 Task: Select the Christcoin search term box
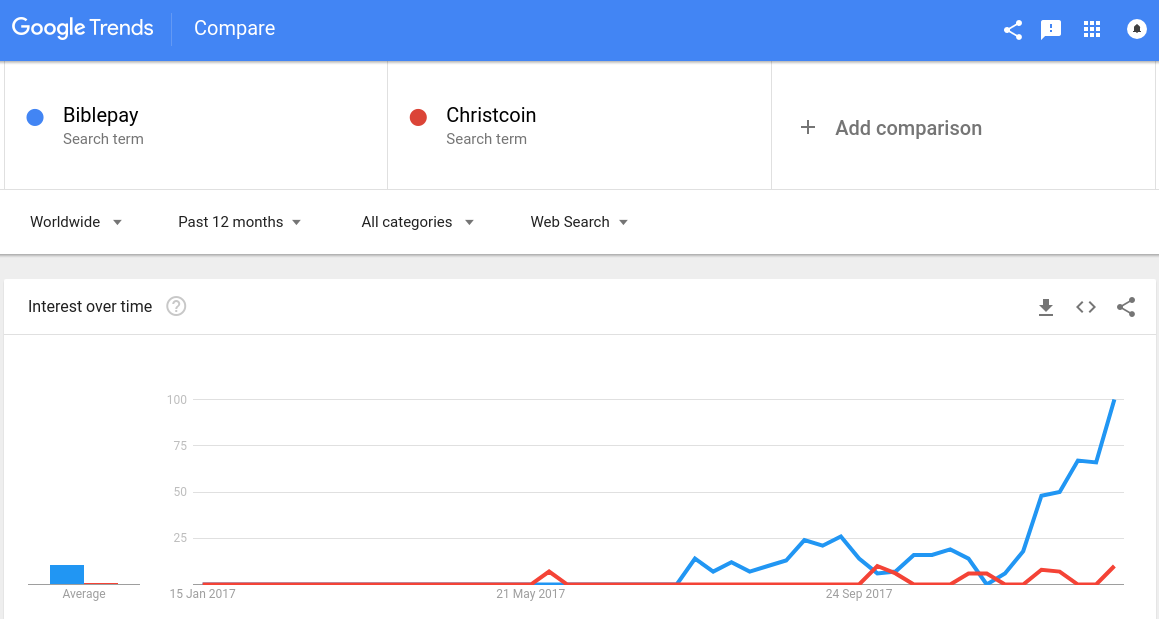pos(579,125)
